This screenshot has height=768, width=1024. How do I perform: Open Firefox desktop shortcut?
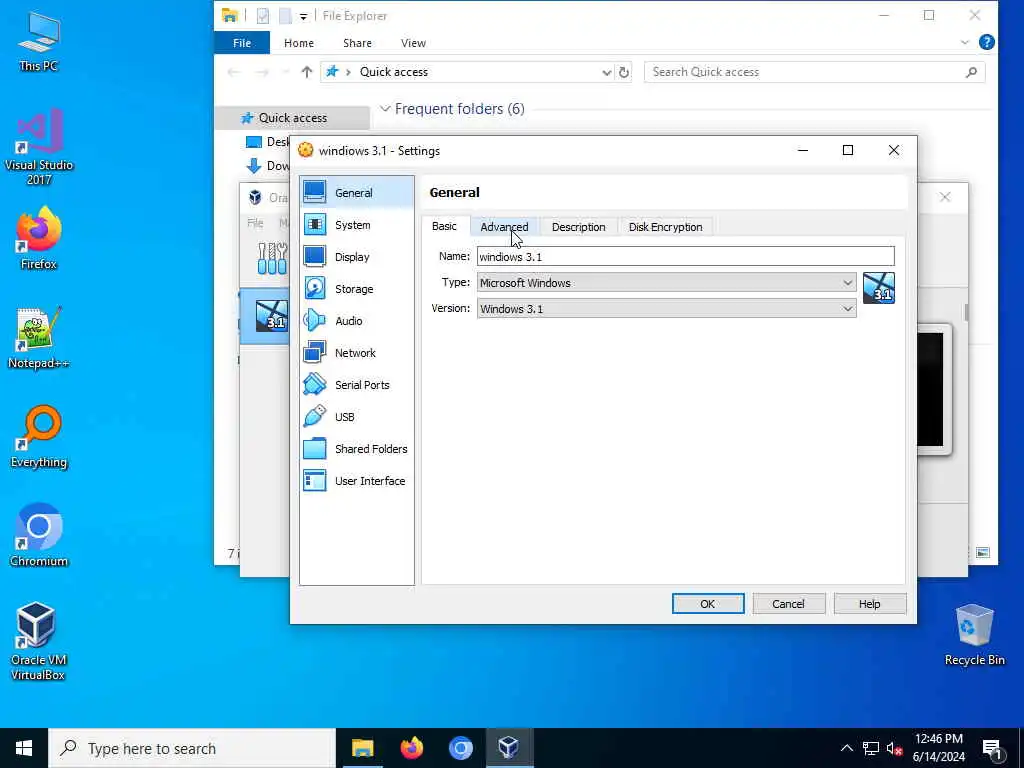point(39,238)
